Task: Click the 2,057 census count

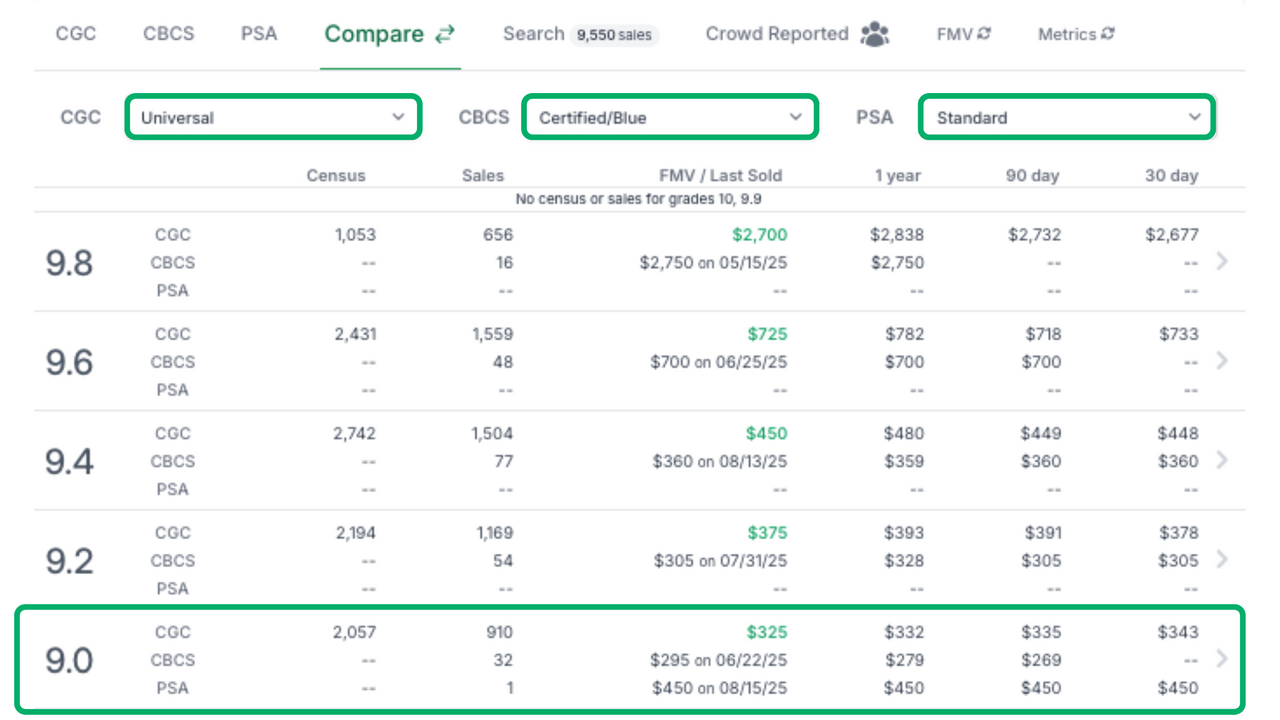Action: 355,632
